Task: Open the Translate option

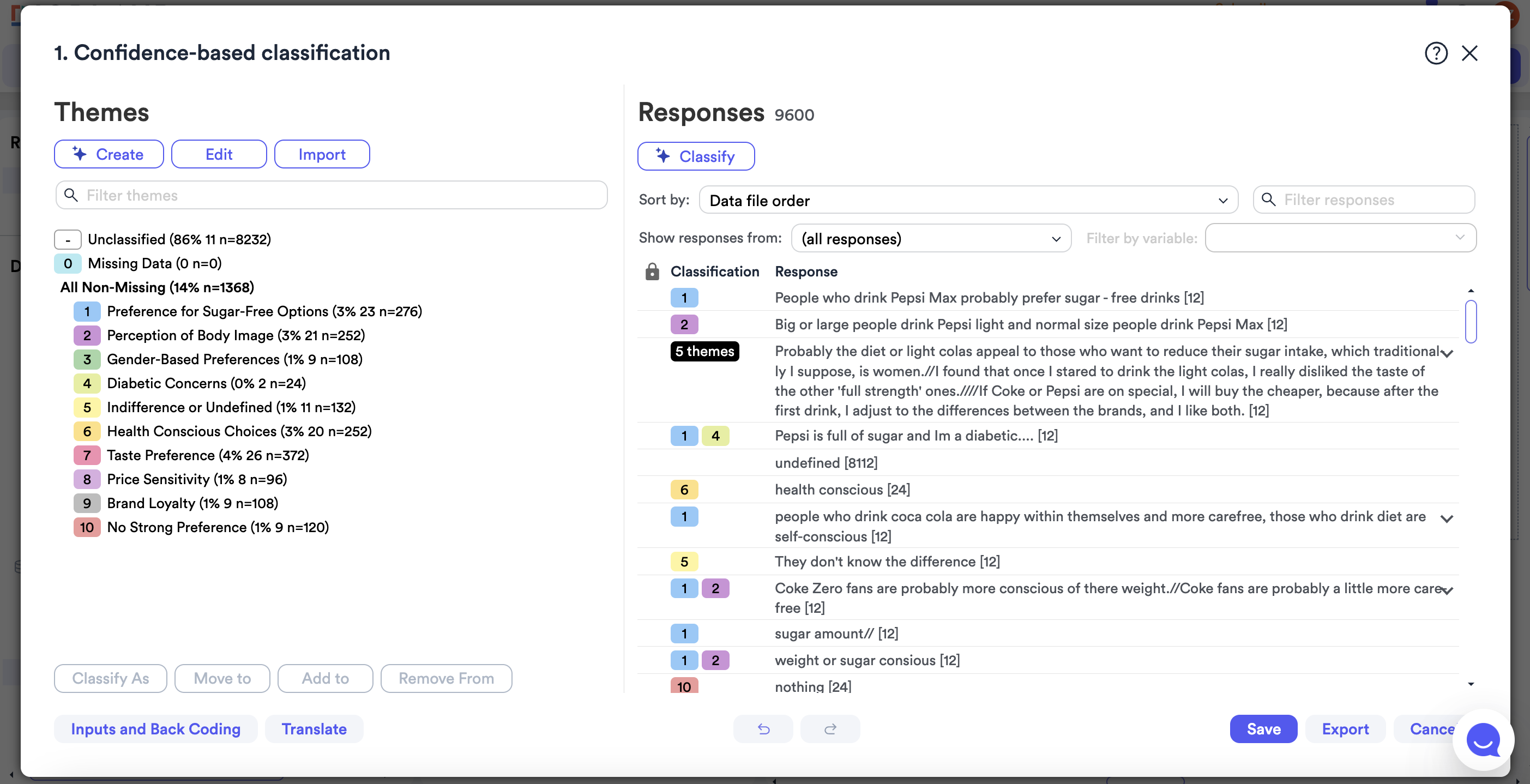Action: [x=314, y=729]
